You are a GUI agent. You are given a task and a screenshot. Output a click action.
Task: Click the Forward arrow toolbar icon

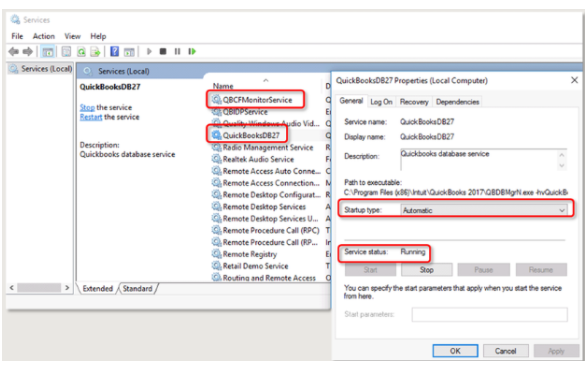pyautogui.click(x=28, y=51)
